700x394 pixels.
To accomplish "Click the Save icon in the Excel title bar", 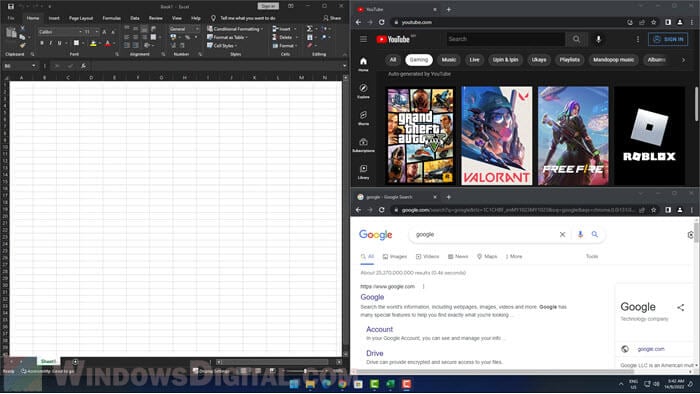I will click(x=11, y=7).
